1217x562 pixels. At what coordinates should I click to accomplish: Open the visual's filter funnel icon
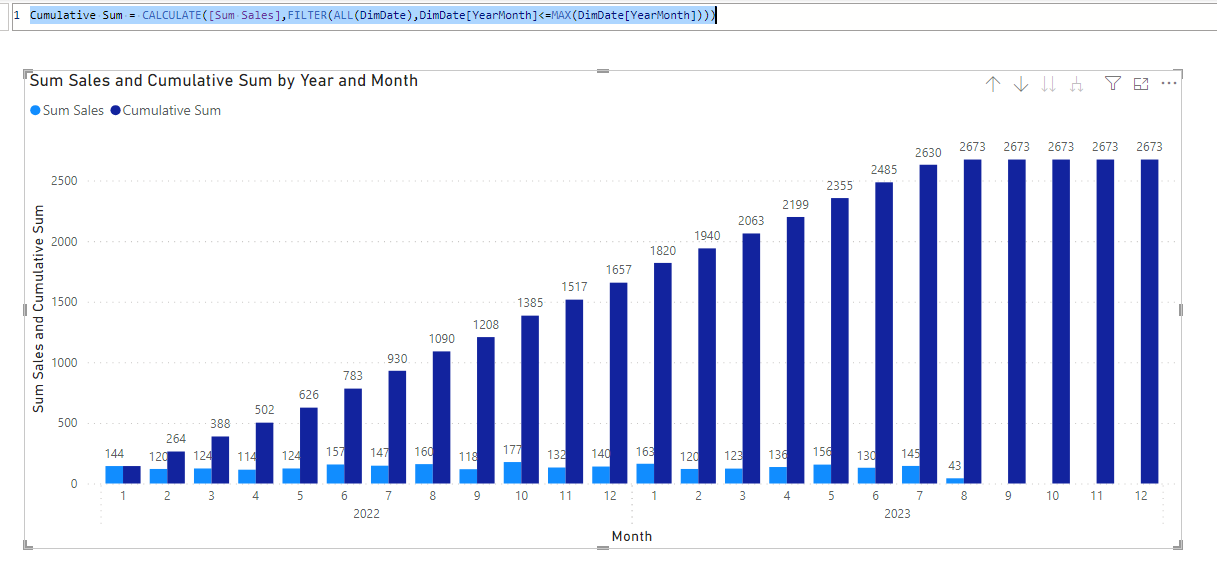pos(1113,85)
